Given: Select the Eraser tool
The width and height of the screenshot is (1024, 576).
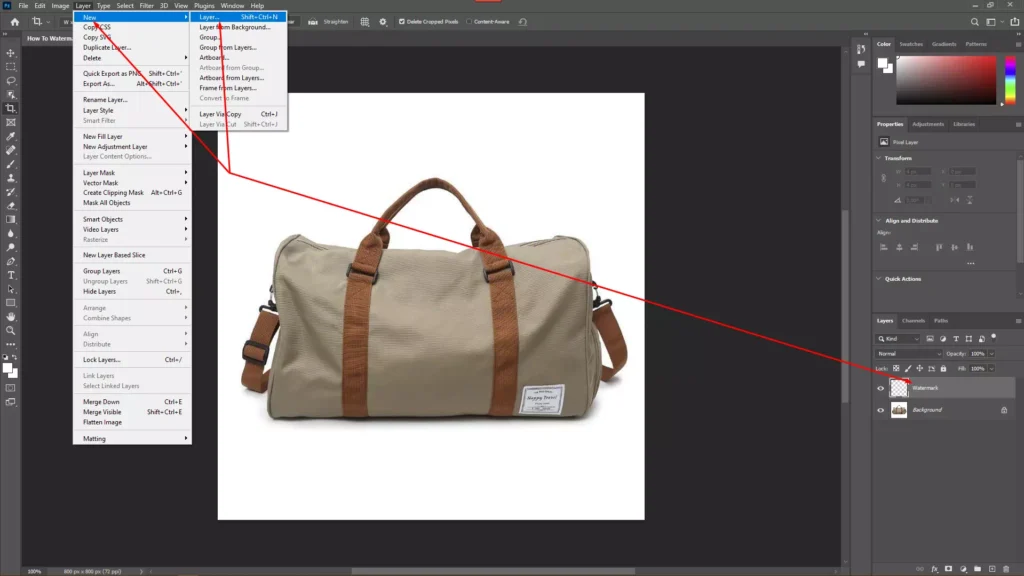Looking at the screenshot, I should coord(10,206).
